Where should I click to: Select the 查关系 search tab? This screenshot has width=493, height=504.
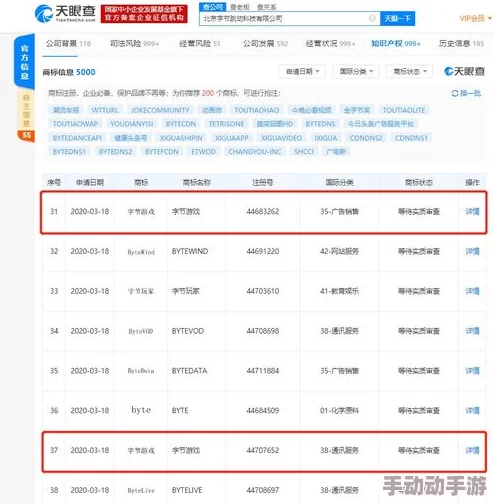(x=267, y=7)
